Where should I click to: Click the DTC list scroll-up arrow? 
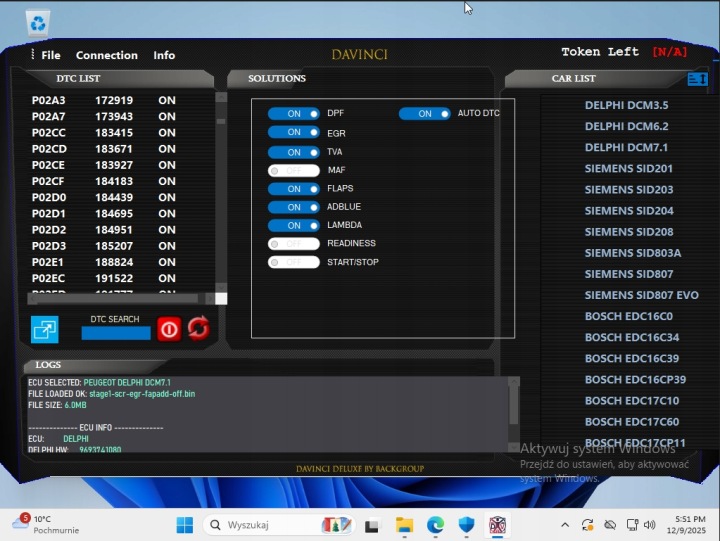pos(221,98)
